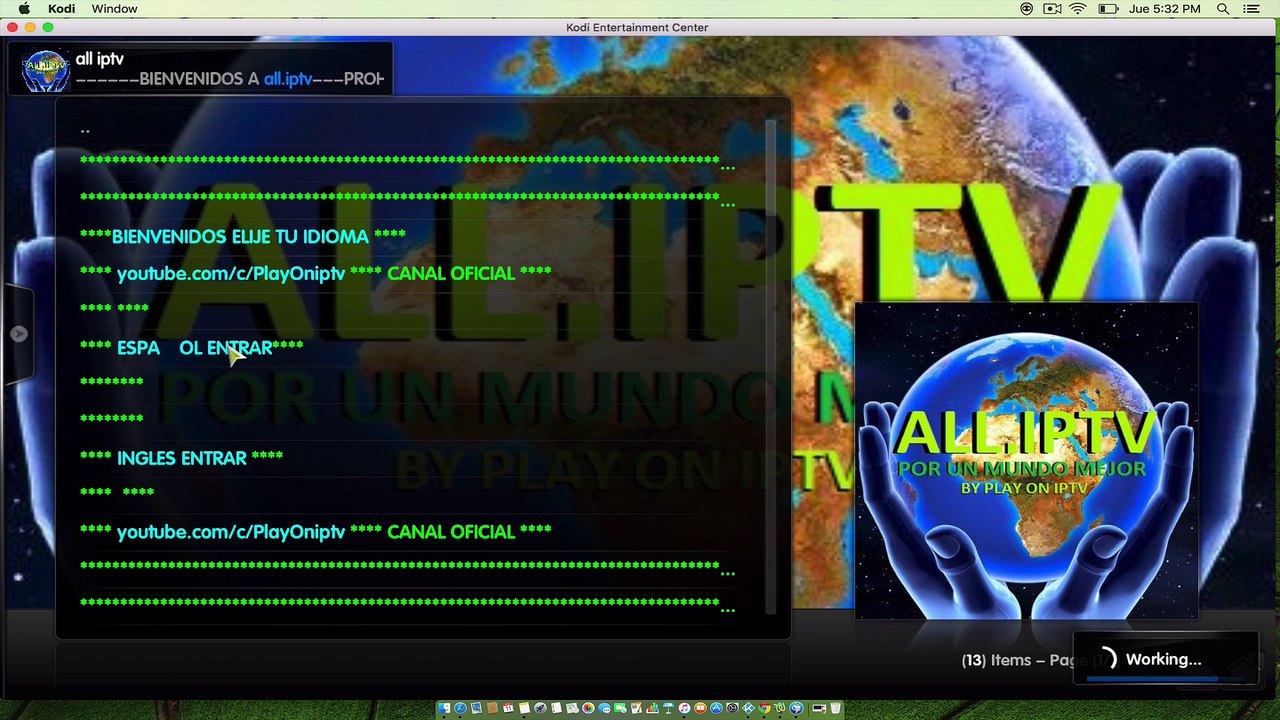This screenshot has height=720, width=1280.
Task: Click the ALL IPTV globe thumbnail
Action: click(x=1026, y=462)
